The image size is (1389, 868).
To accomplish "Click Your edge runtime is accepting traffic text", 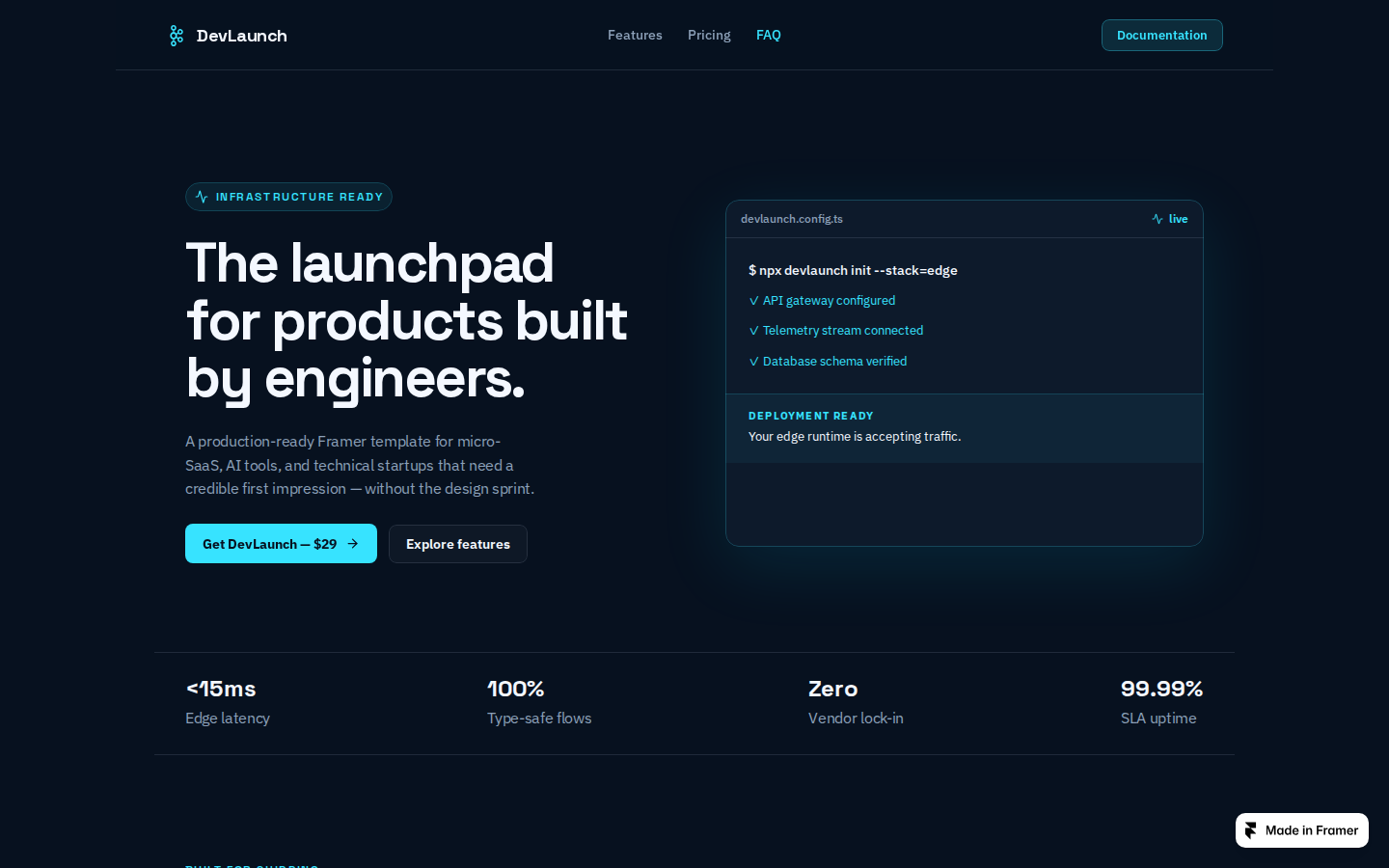I will tap(855, 437).
